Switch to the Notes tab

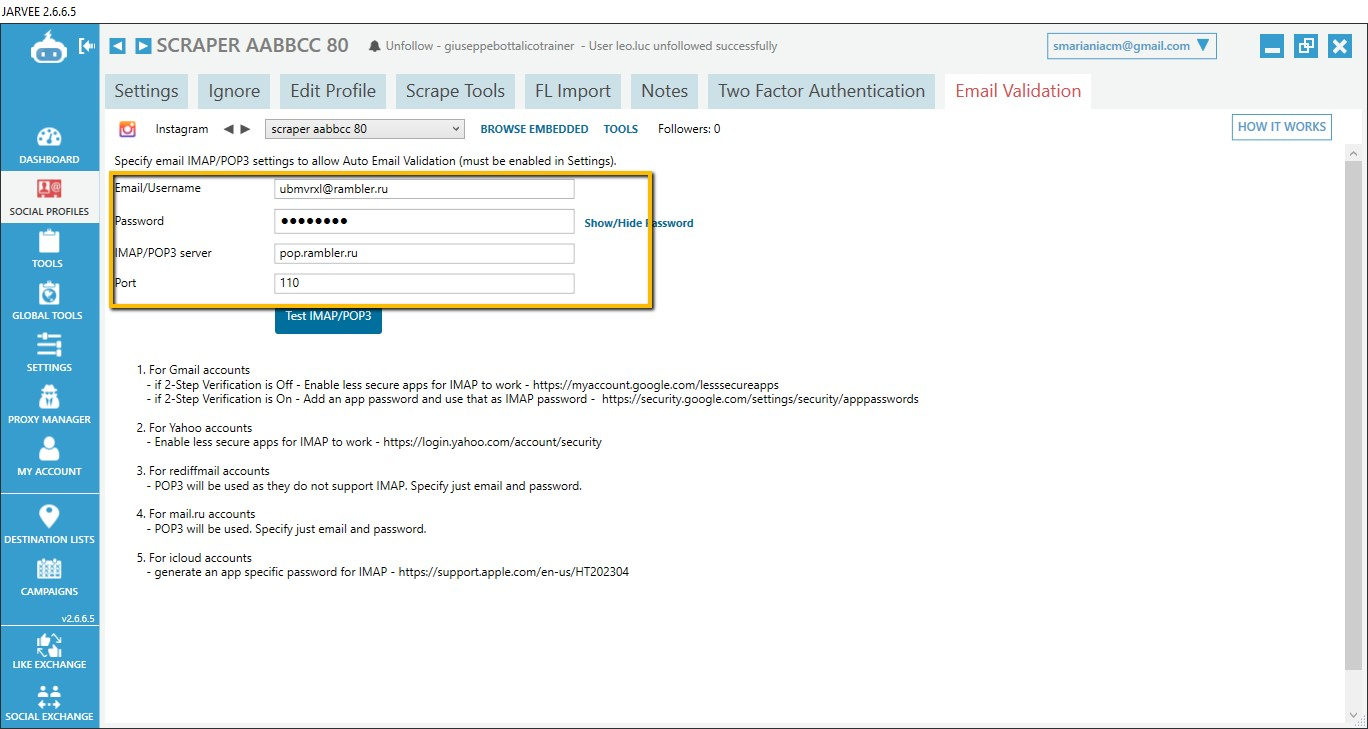(x=665, y=91)
